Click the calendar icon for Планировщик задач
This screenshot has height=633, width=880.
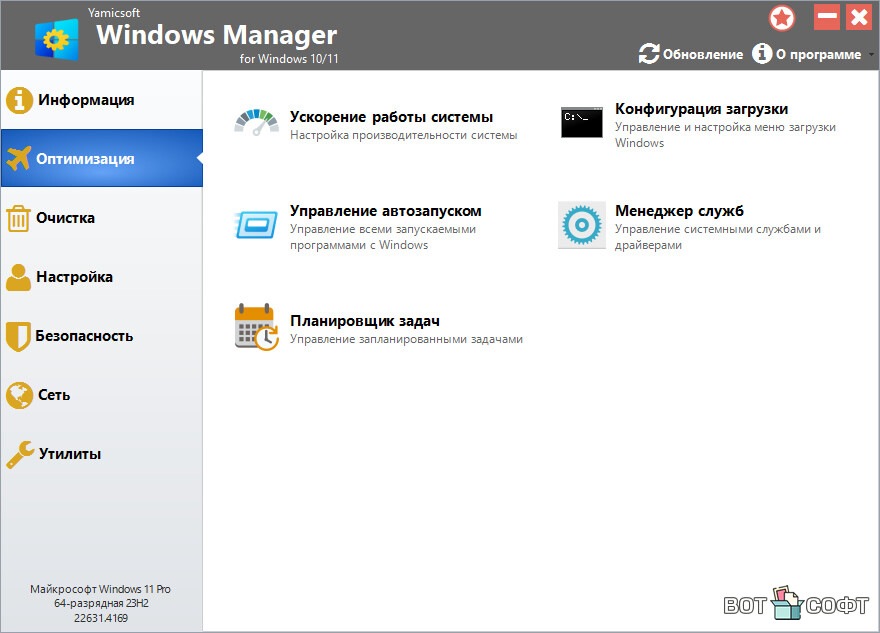pyautogui.click(x=256, y=326)
